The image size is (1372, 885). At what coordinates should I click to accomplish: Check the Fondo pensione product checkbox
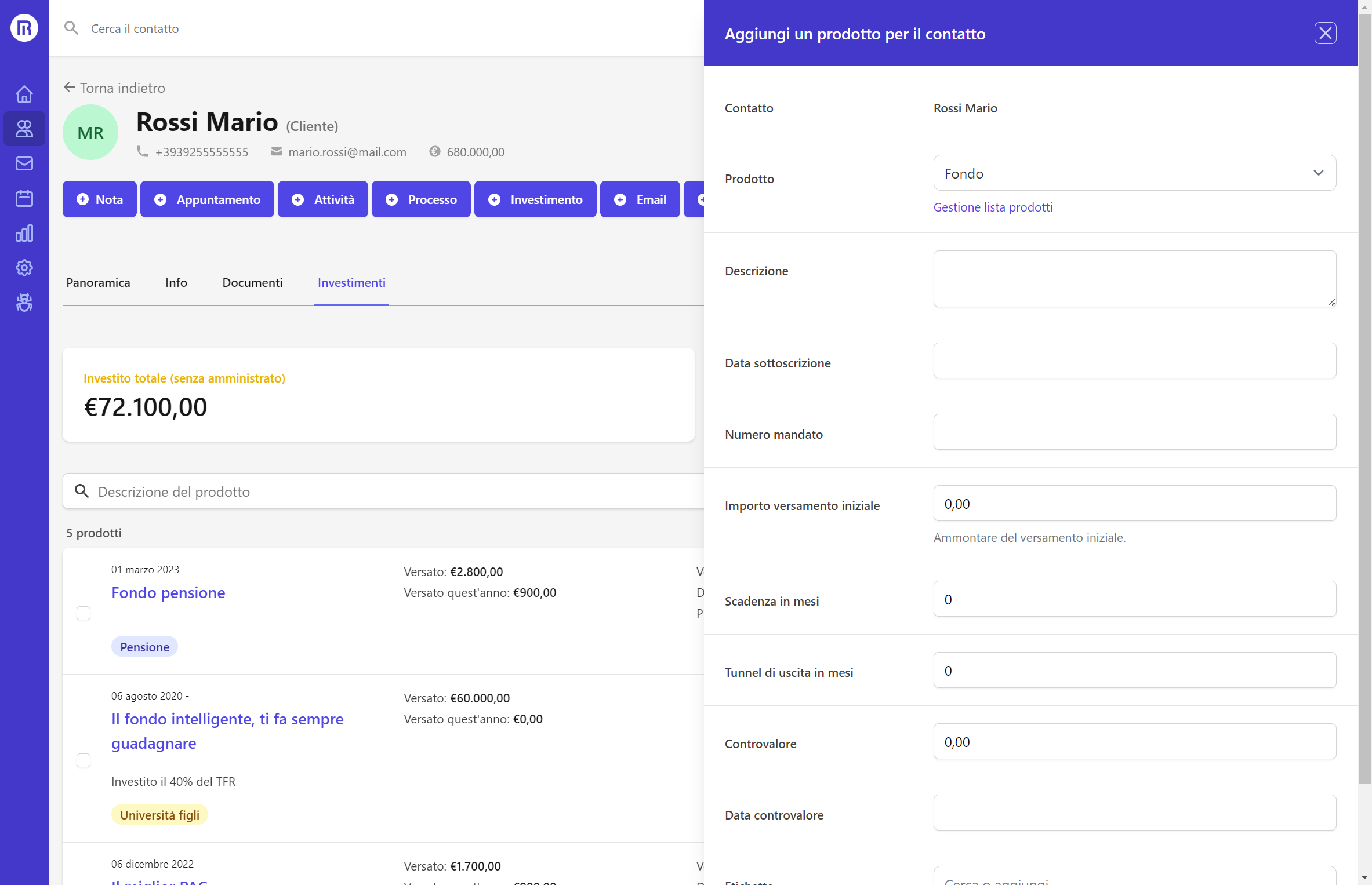(84, 613)
